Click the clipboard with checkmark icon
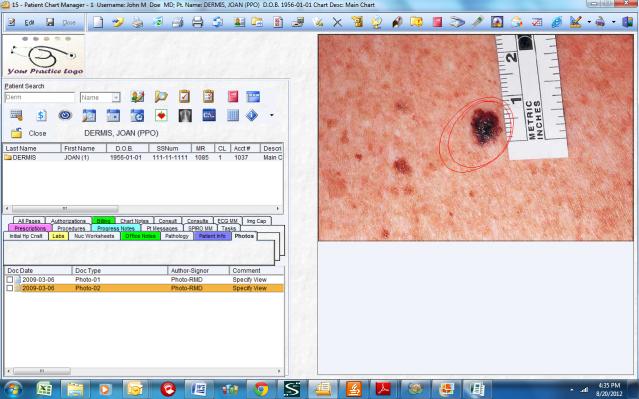 [x=185, y=97]
